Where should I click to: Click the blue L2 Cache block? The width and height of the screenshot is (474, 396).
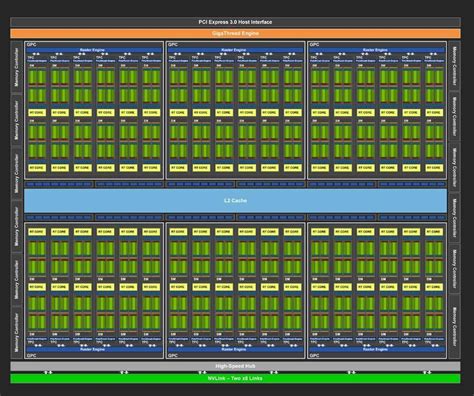[235, 201]
